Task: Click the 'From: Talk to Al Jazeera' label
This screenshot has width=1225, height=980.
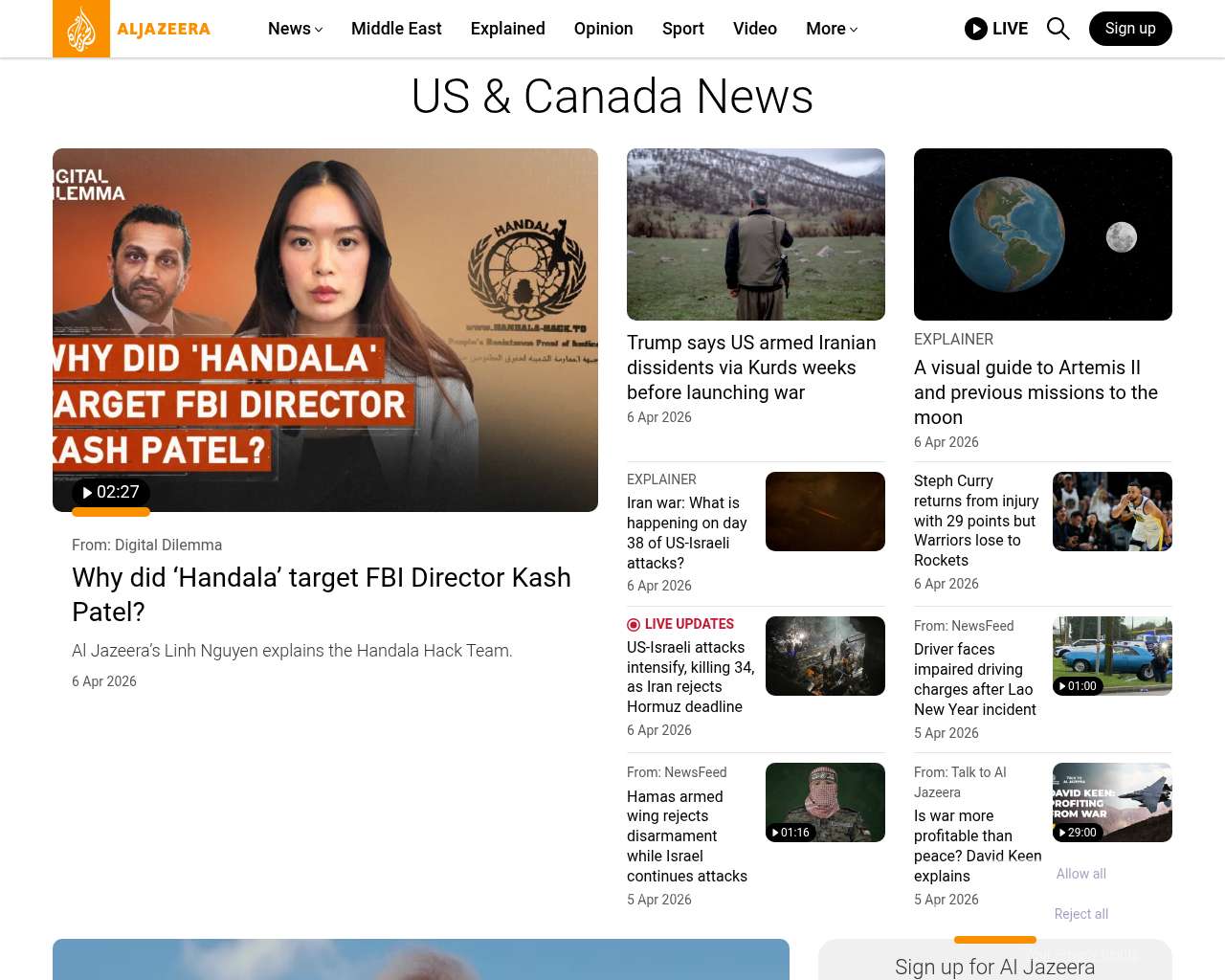Action: [960, 783]
